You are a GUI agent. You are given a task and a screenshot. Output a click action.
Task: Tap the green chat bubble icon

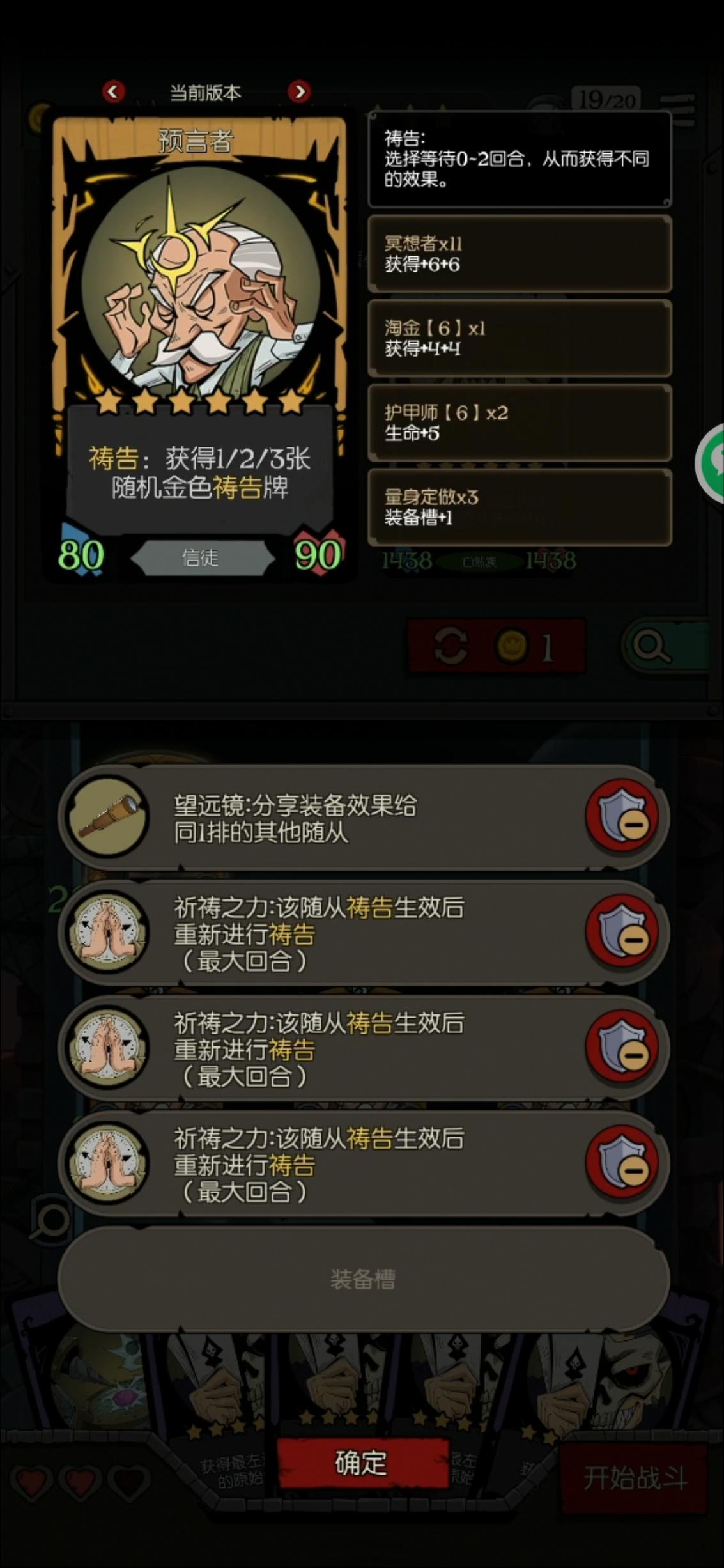[x=711, y=463]
